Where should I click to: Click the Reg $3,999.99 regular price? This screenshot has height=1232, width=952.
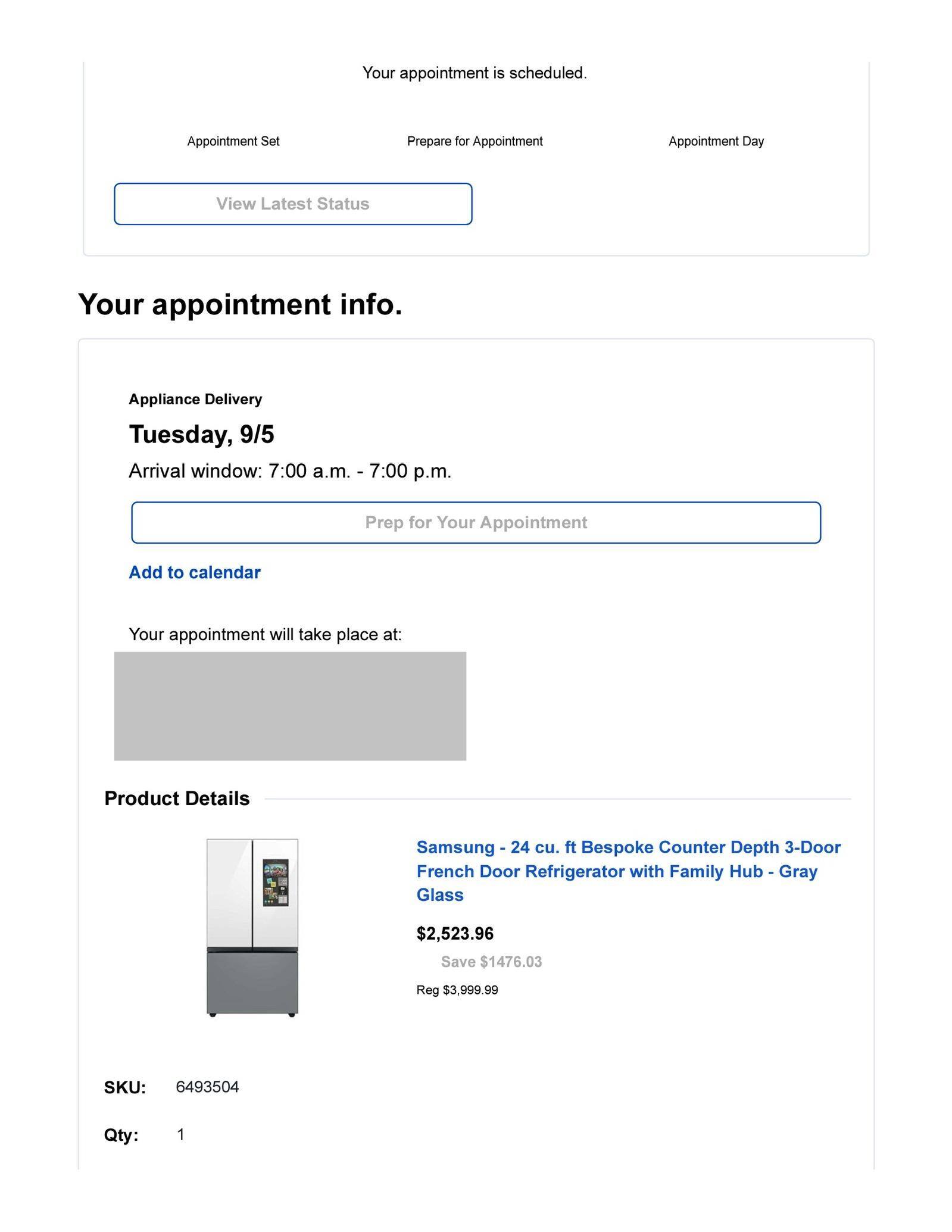[457, 990]
